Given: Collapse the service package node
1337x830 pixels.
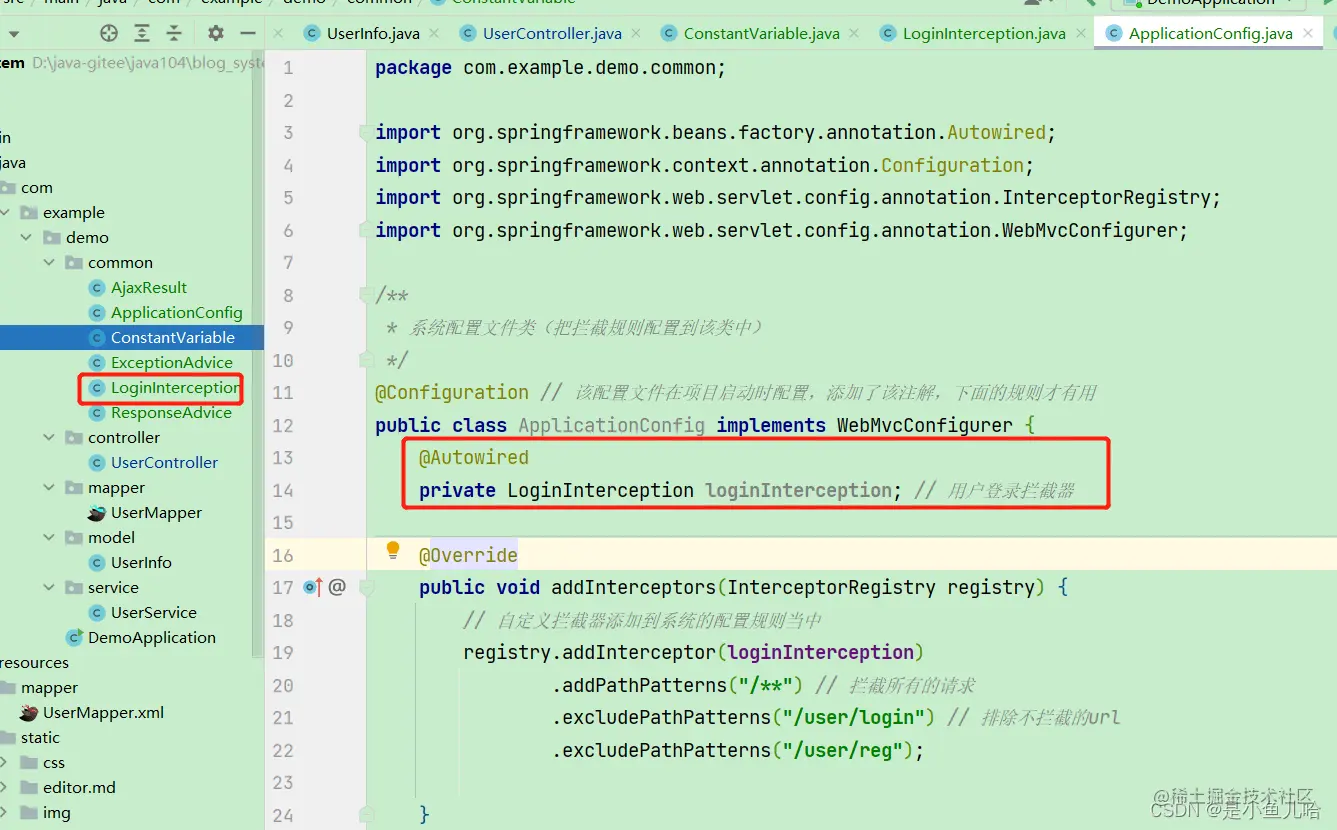Looking at the screenshot, I should [50, 587].
